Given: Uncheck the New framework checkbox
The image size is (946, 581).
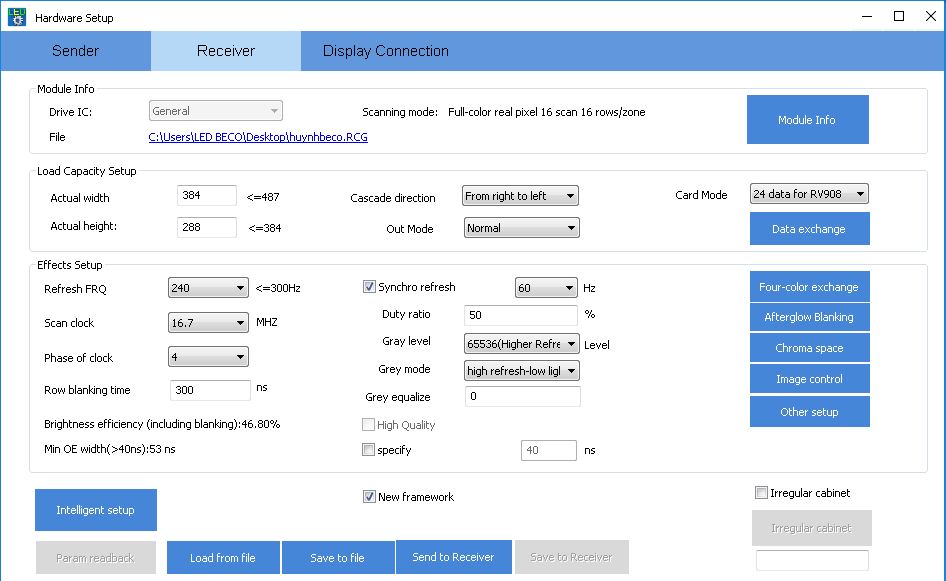Looking at the screenshot, I should 369,497.
